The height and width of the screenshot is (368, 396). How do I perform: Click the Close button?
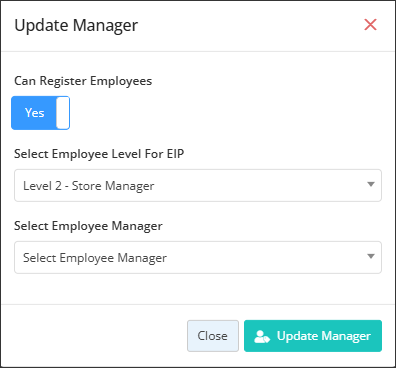point(213,336)
